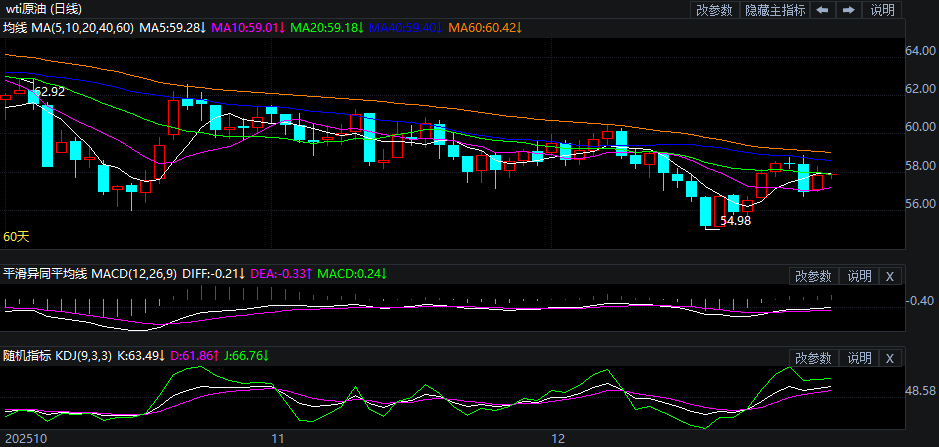Click the 60天 period label
Viewport: 939px width, 447px height.
(16, 237)
